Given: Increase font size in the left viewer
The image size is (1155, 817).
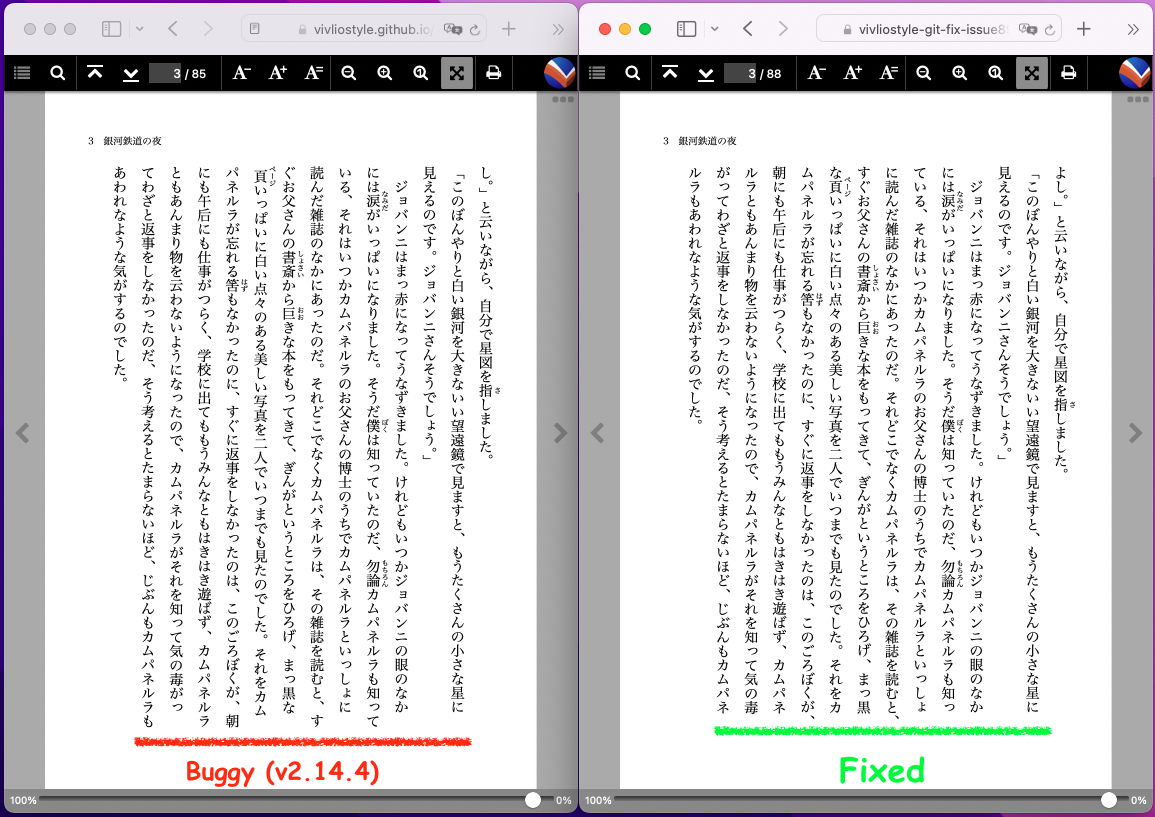Looking at the screenshot, I should (277, 72).
